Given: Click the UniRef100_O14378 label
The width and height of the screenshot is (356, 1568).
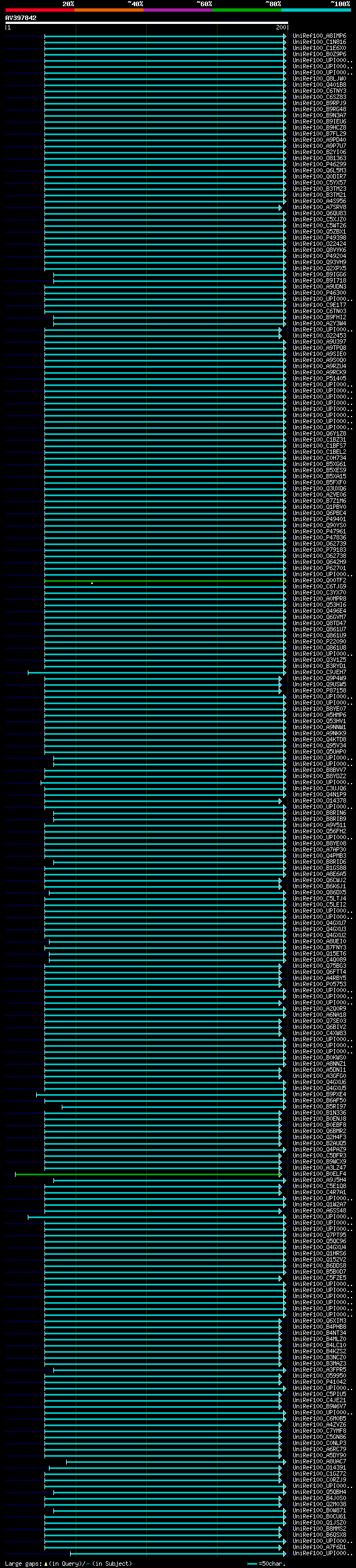Looking at the screenshot, I should [319, 800].
